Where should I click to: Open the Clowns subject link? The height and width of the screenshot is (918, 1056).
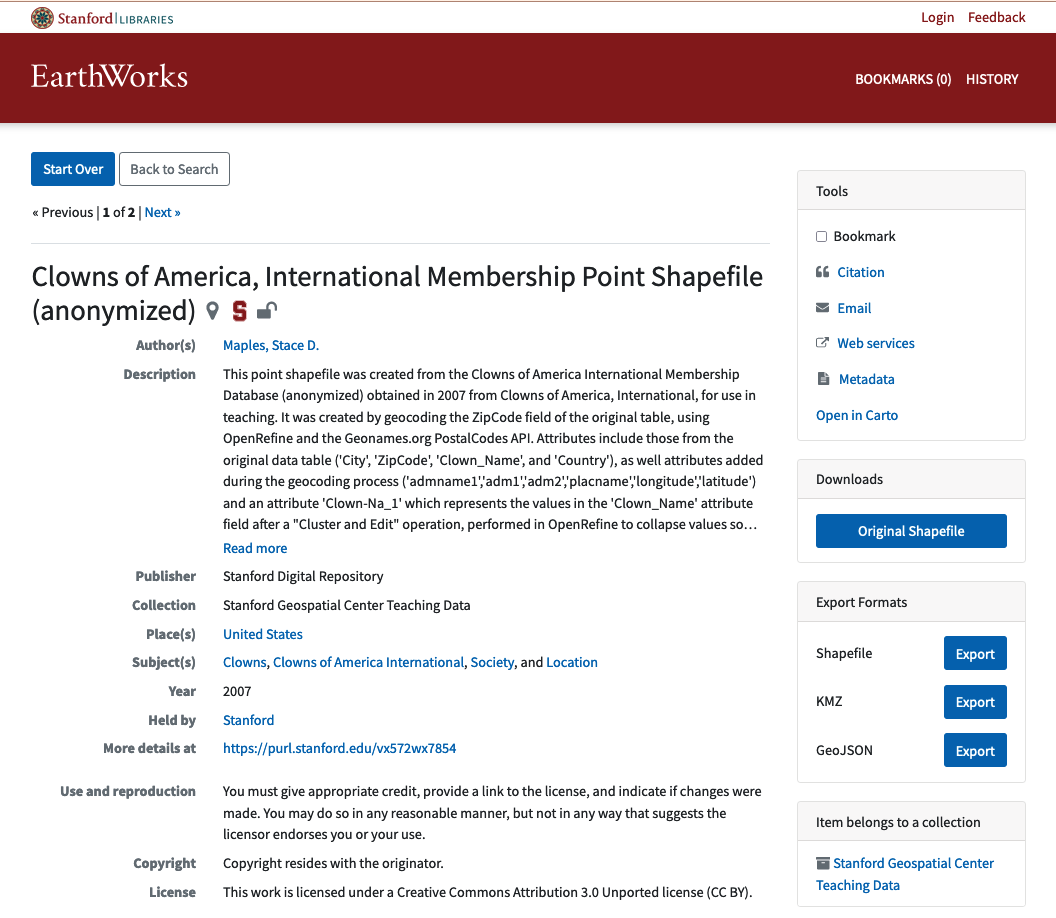point(244,662)
